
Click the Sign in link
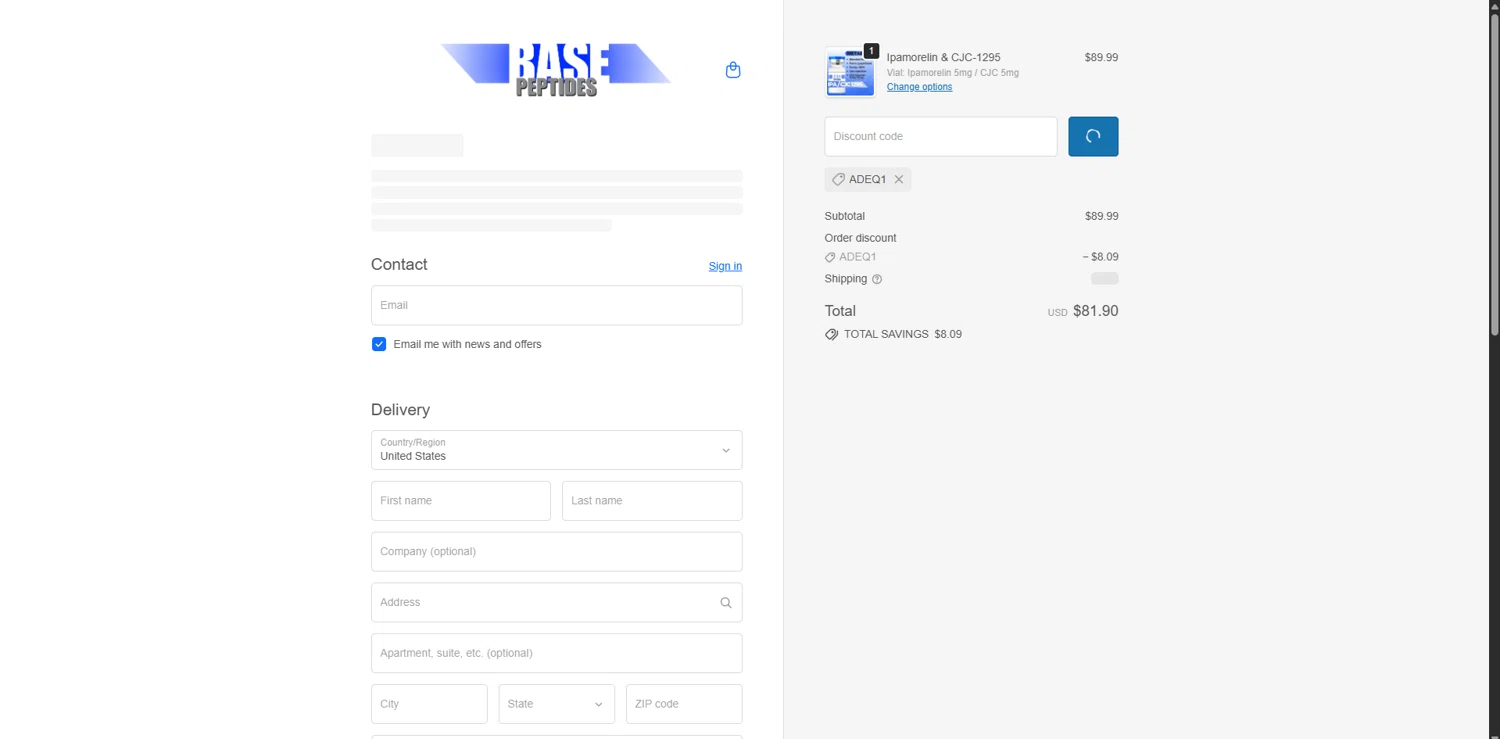[x=725, y=266]
